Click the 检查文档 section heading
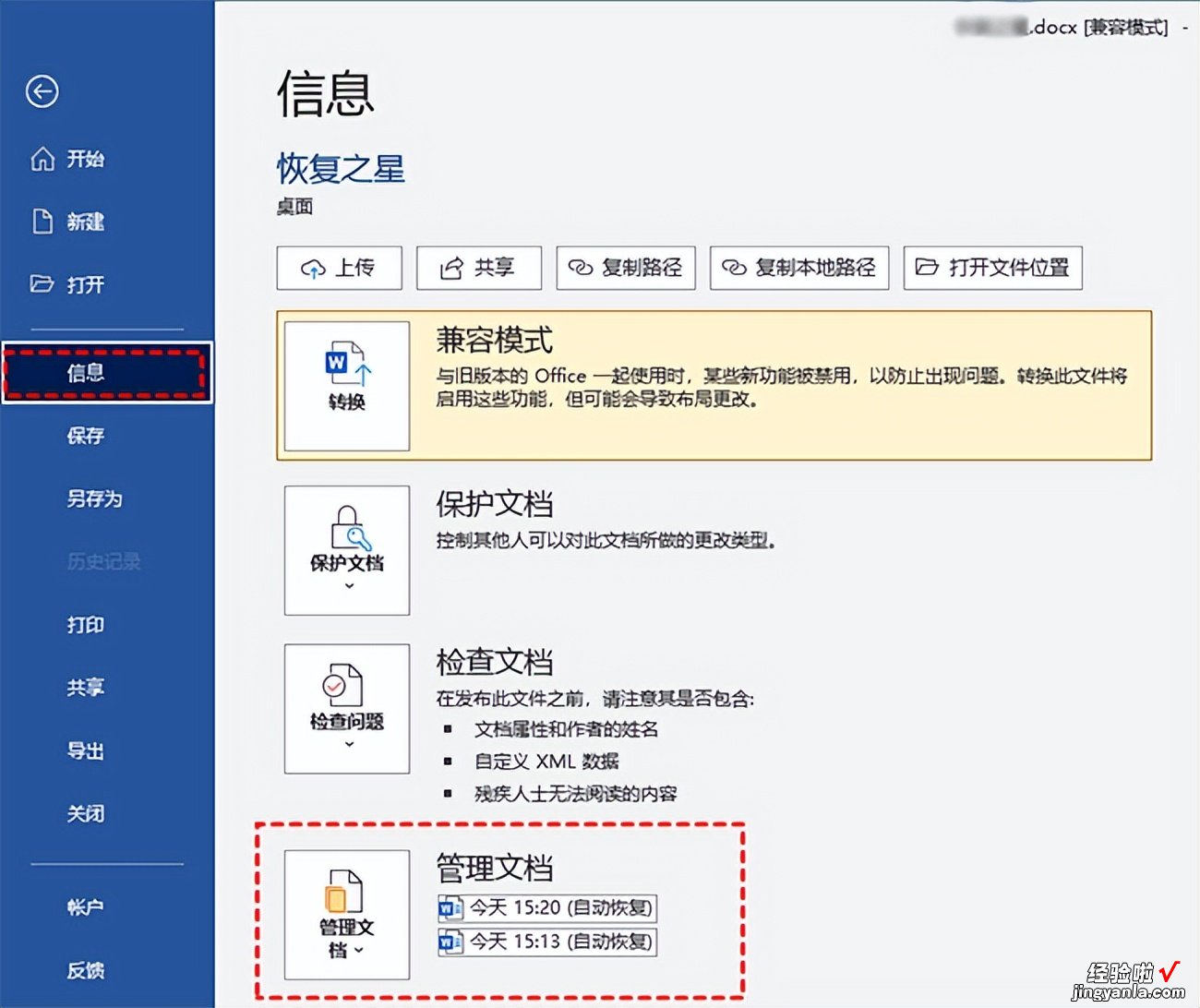The height and width of the screenshot is (1008, 1200). click(495, 662)
